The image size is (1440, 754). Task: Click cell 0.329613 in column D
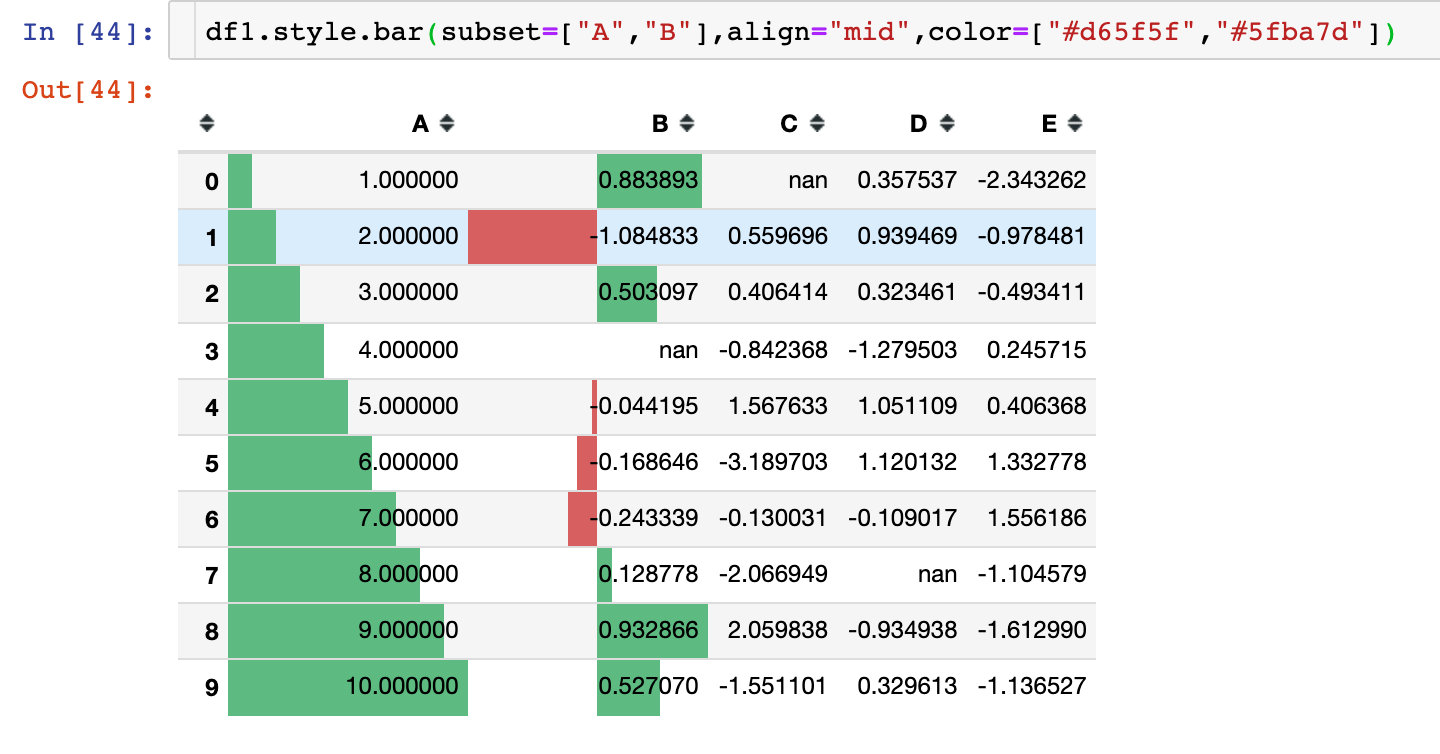pyautogui.click(x=907, y=686)
